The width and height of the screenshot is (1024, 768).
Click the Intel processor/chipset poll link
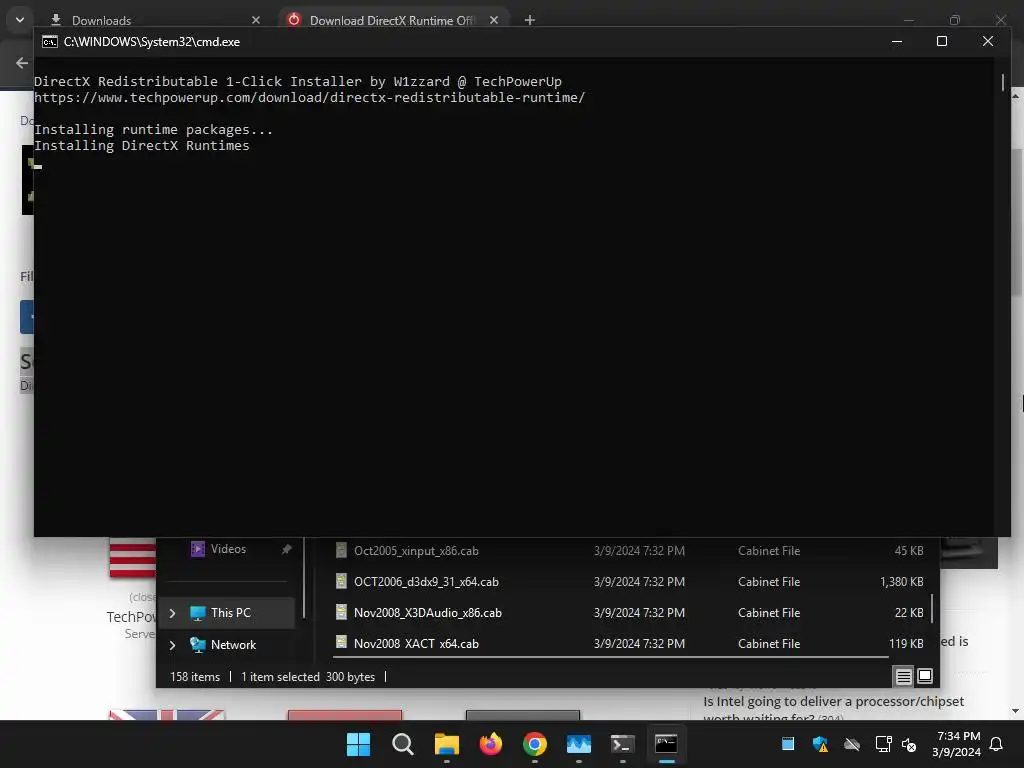coord(833,708)
